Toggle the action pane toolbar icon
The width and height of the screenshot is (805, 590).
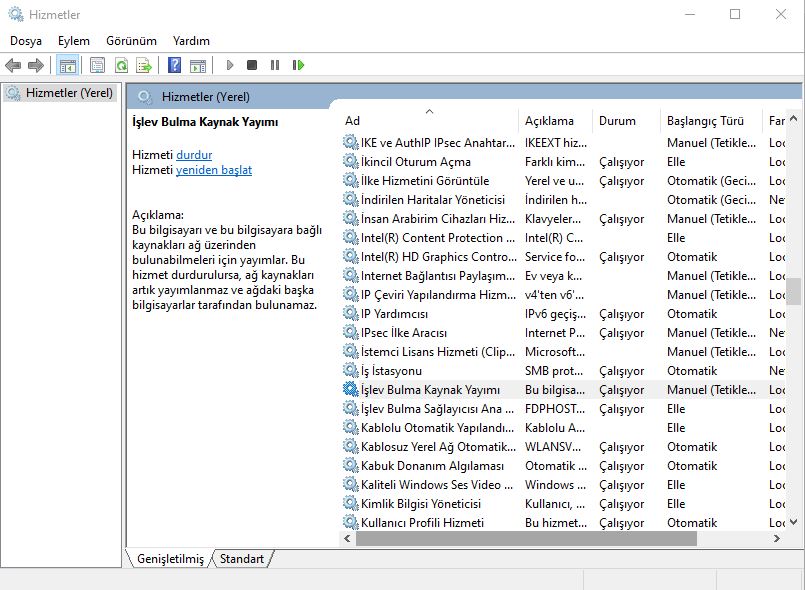coord(198,65)
